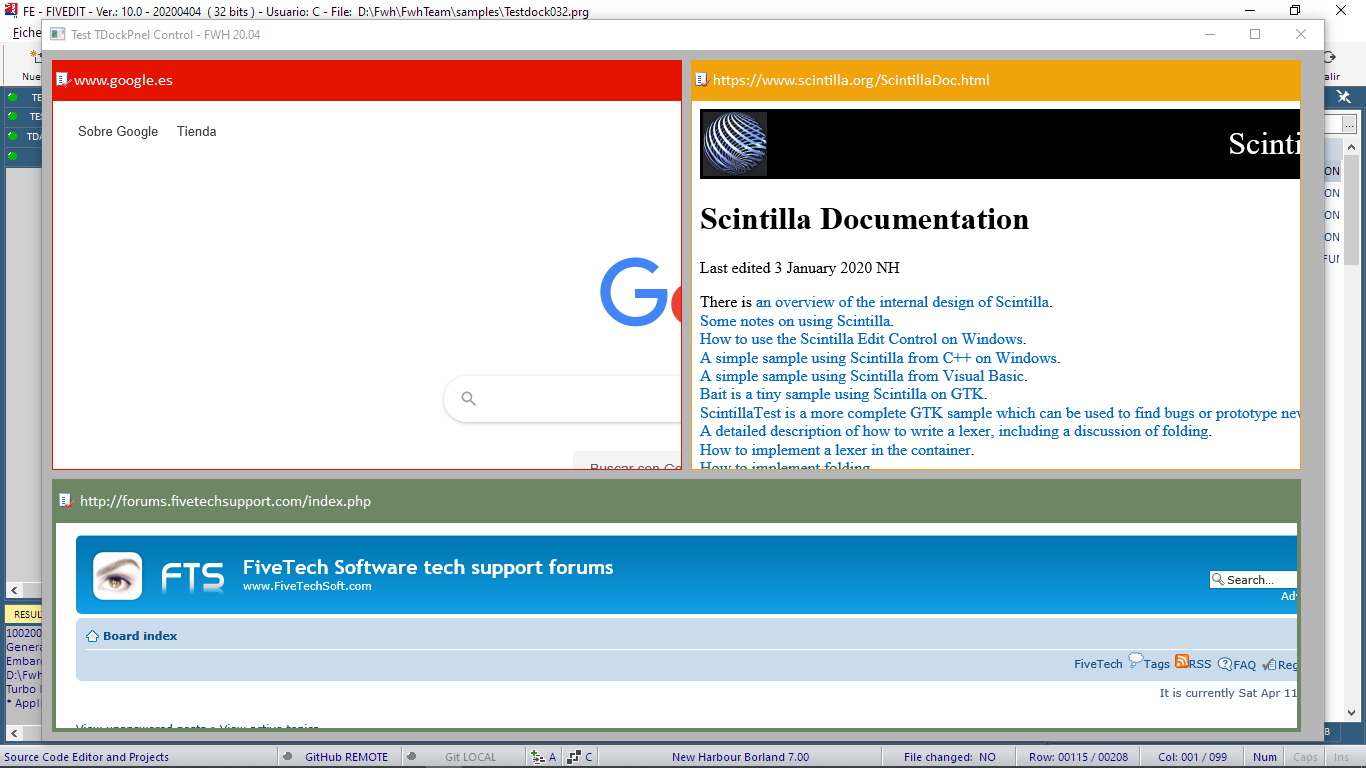Screen dimensions: 1366x768
Task: Click the Ins indicator in status bar
Action: click(1341, 757)
